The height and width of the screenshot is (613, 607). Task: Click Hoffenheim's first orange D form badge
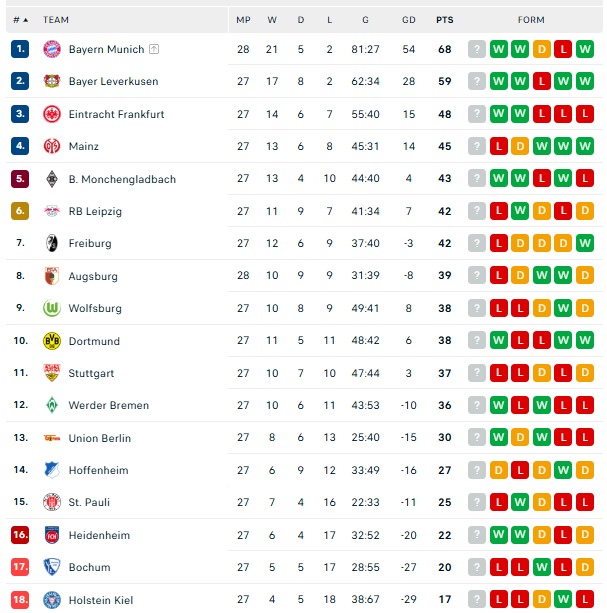pos(499,470)
